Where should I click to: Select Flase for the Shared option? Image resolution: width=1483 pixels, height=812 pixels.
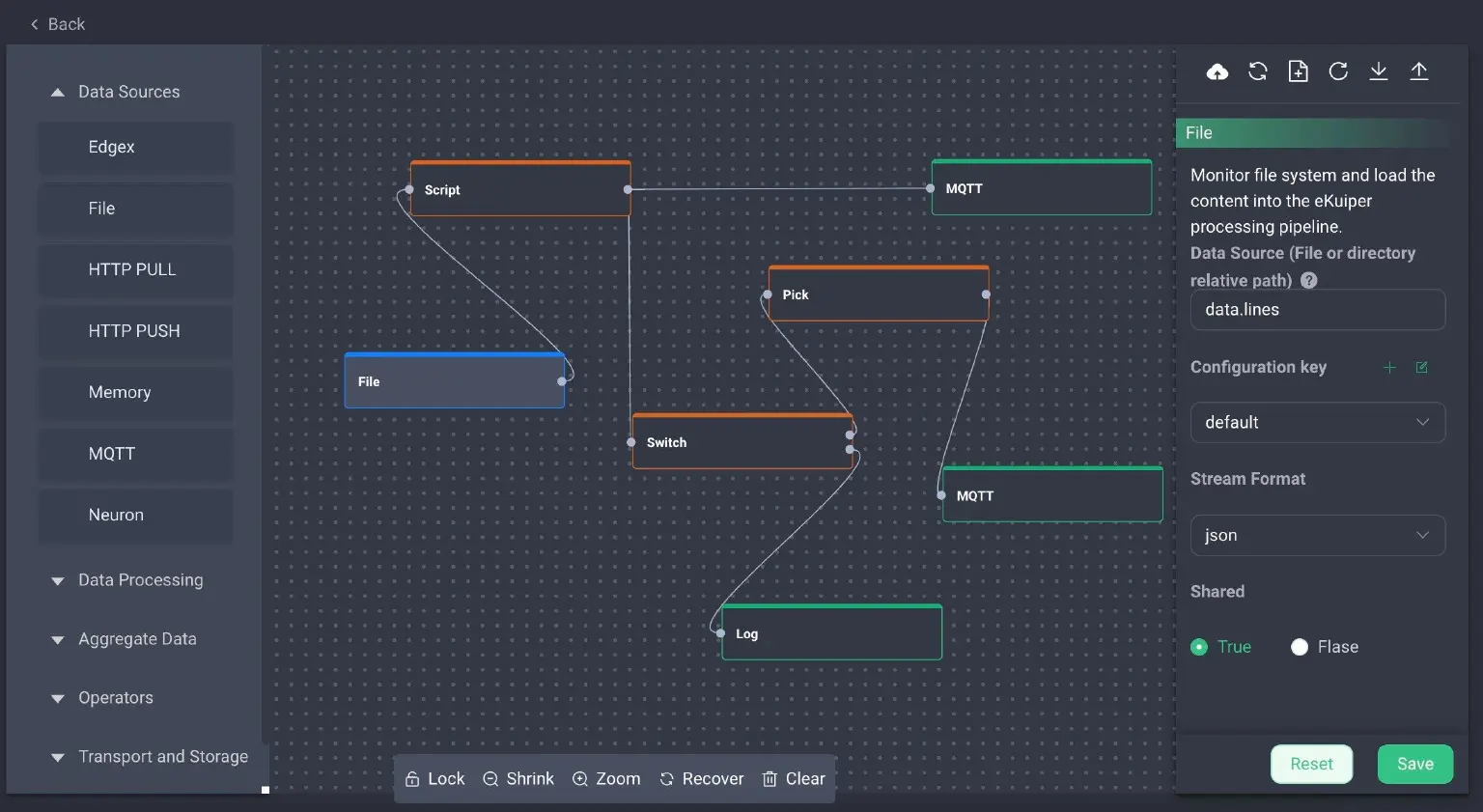tap(1300, 647)
